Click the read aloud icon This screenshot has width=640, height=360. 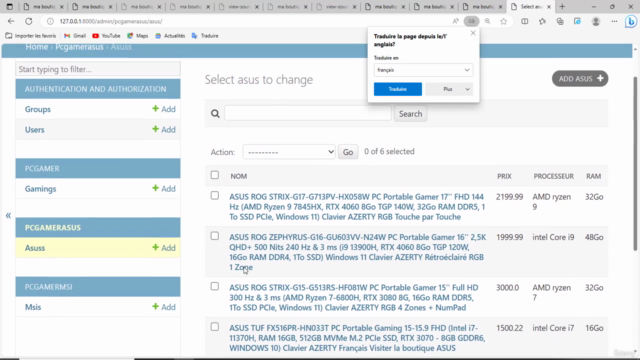tap(456, 21)
